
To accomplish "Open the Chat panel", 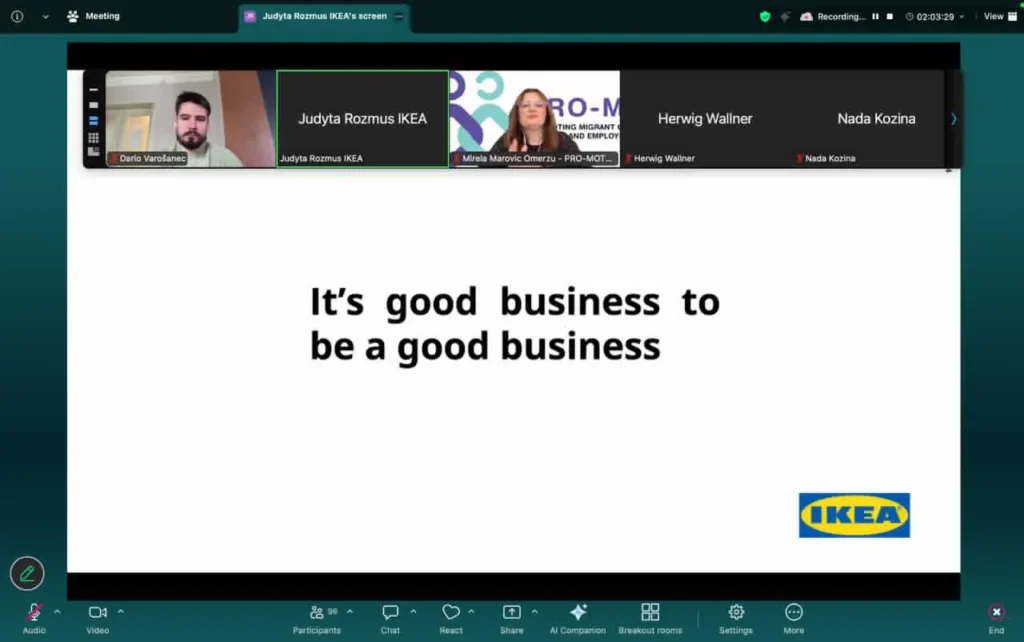I will point(390,613).
